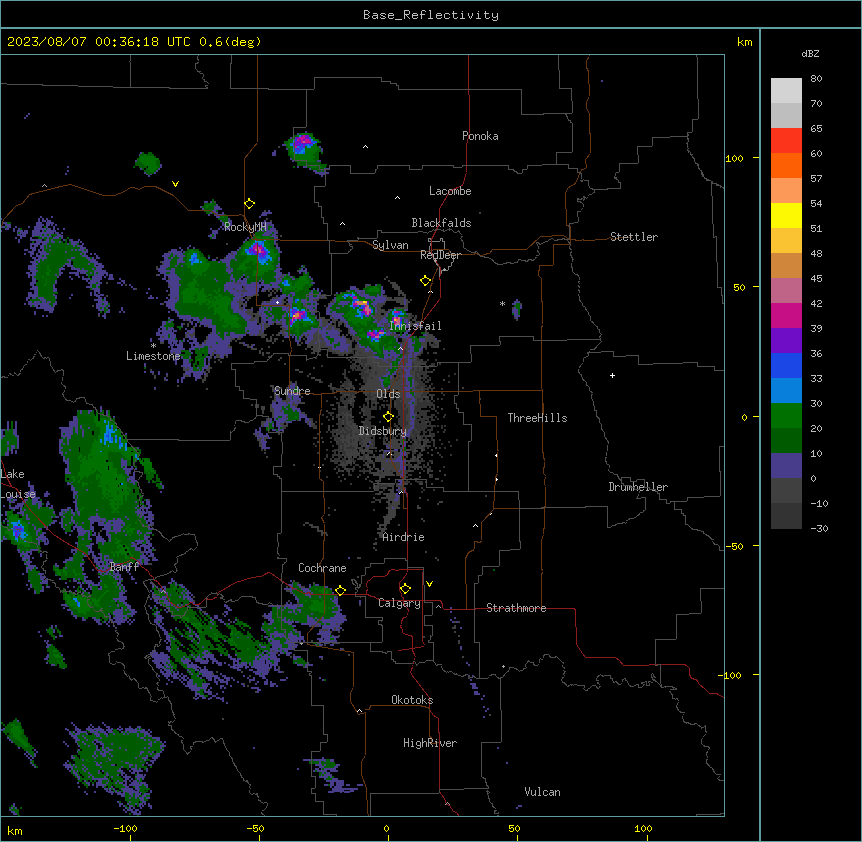Click the Sylvan label on map

390,245
